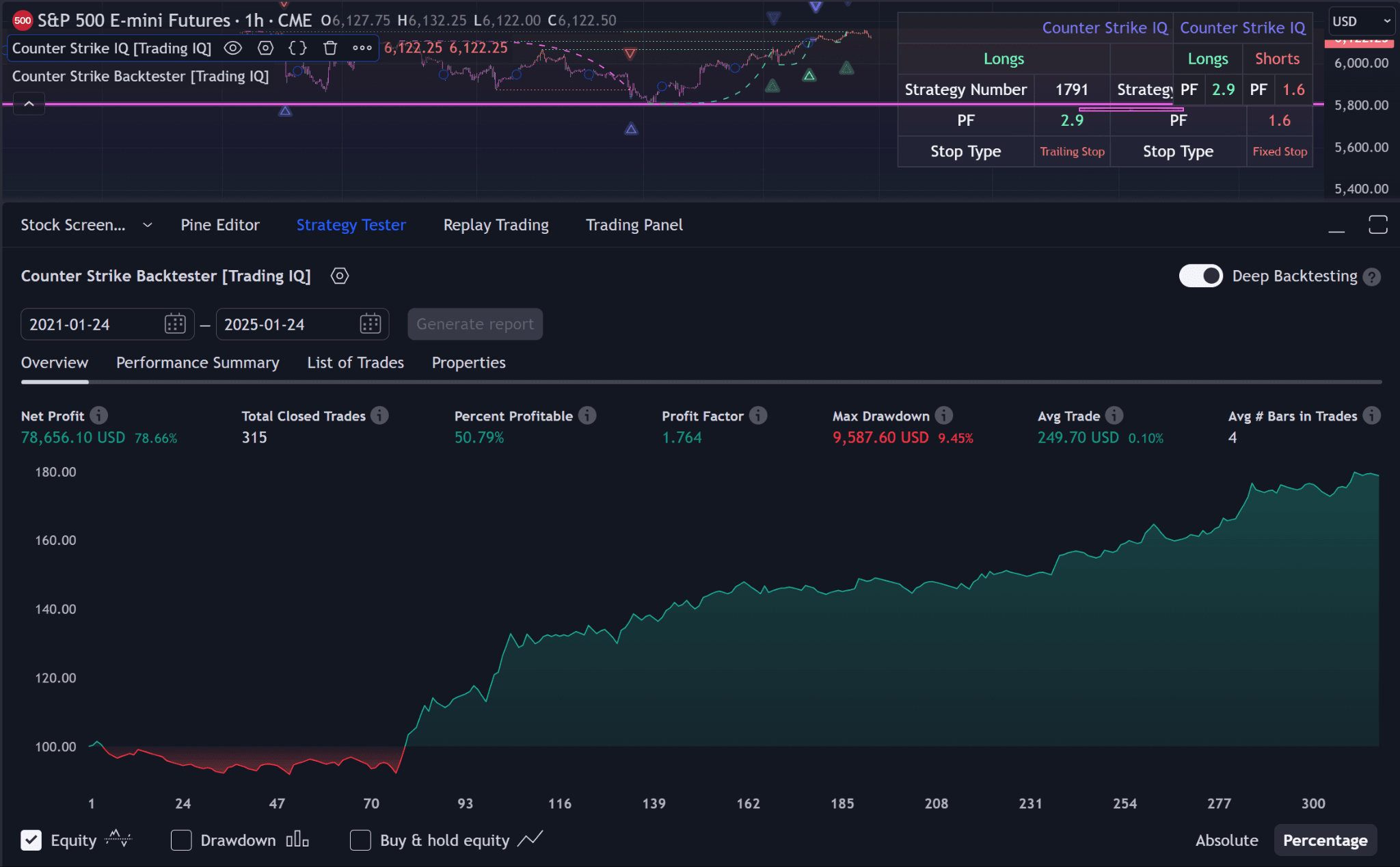Click the Profit Factor value 1.764
The width and height of the screenshot is (1400, 867).
682,438
